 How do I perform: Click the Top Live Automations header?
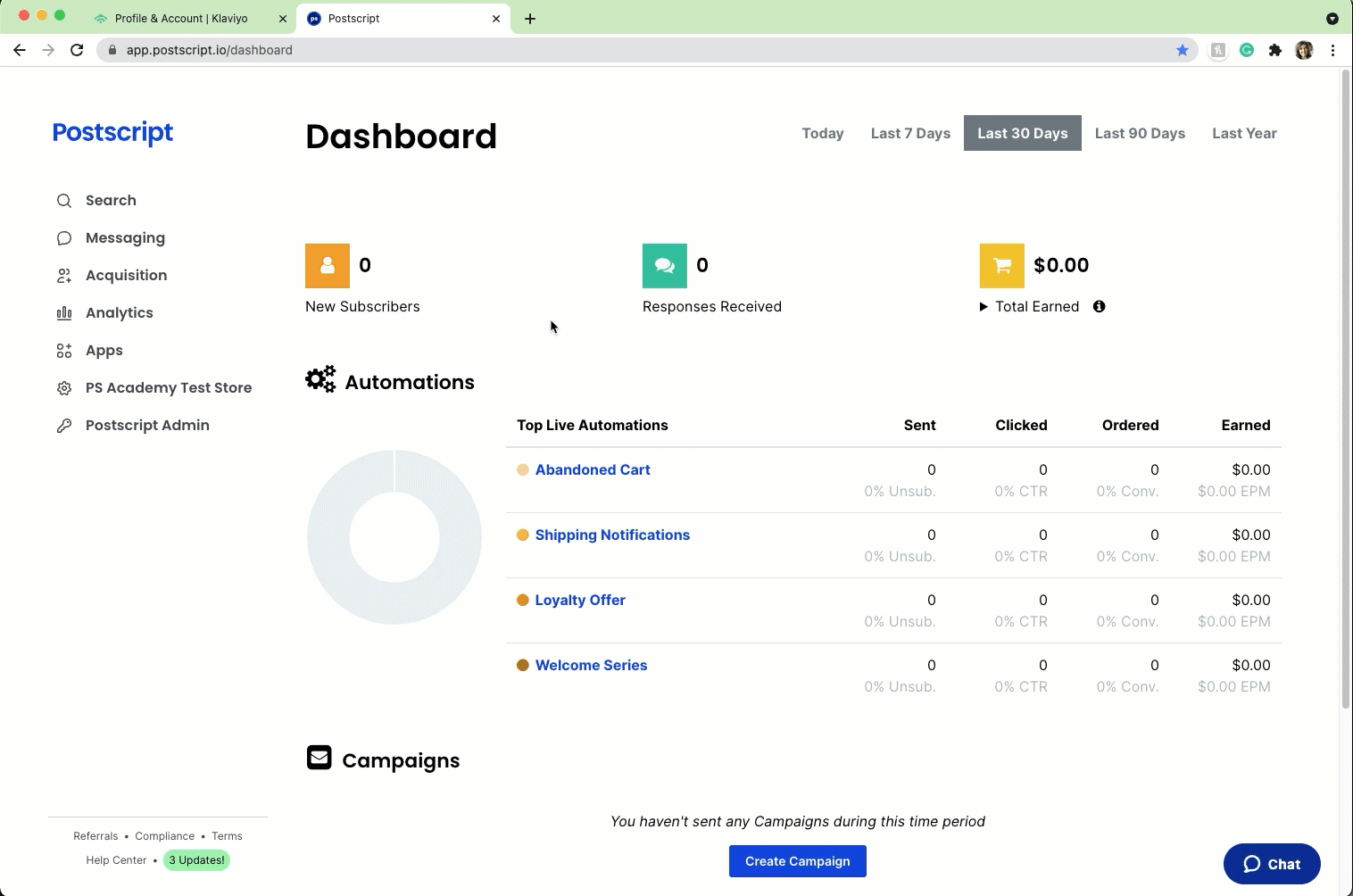point(593,425)
